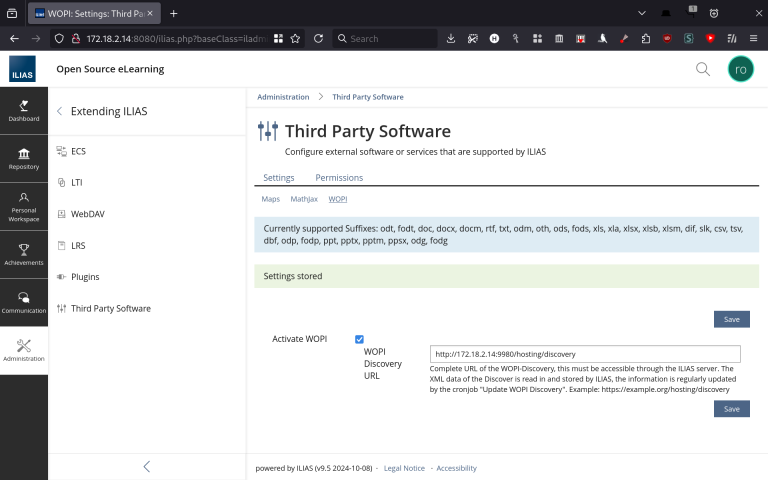The image size is (768, 480).
Task: Go to Personal Workspace
Action: pyautogui.click(x=24, y=206)
